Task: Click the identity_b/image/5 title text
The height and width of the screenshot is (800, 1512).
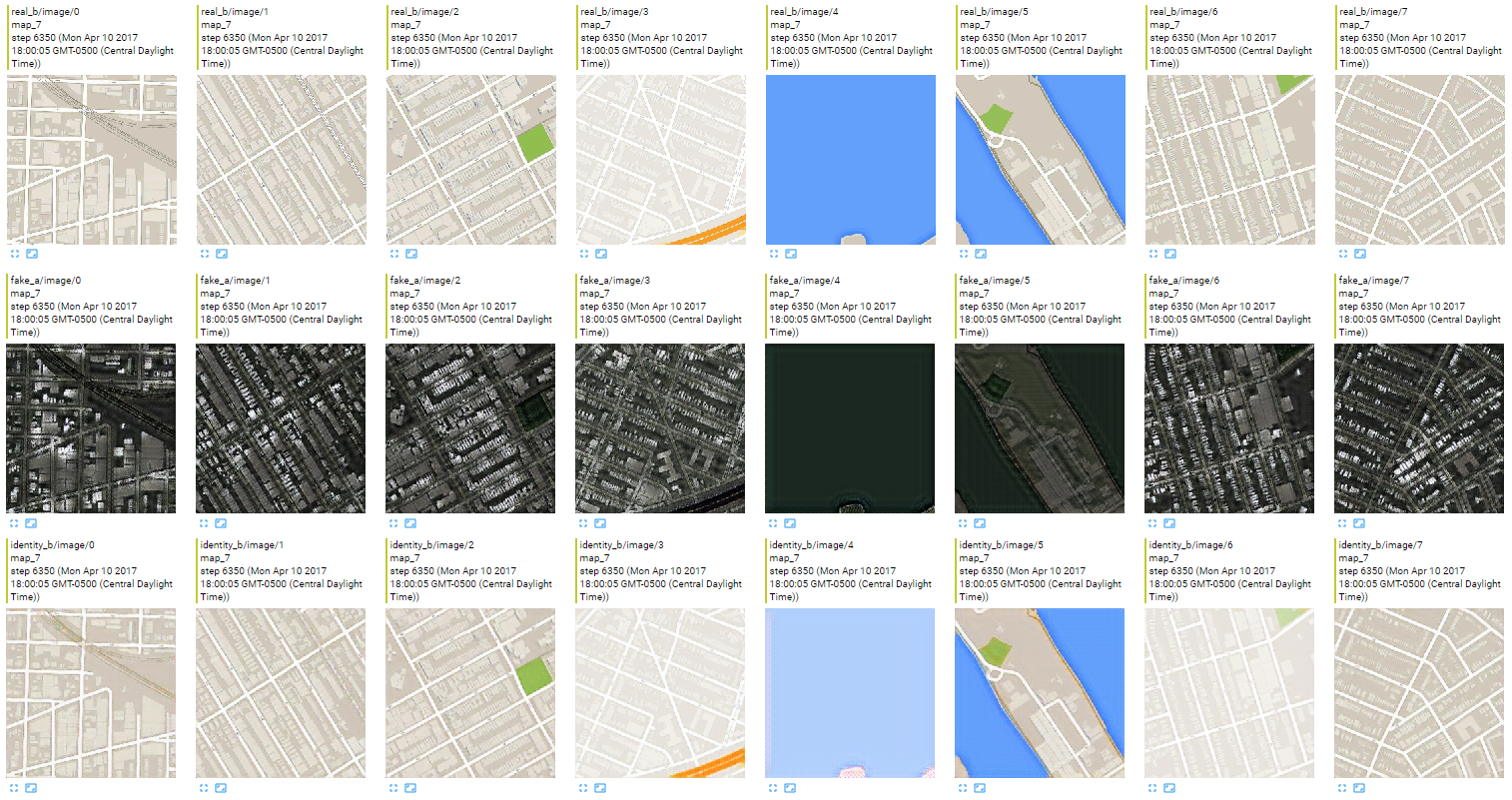Action: point(1001,545)
